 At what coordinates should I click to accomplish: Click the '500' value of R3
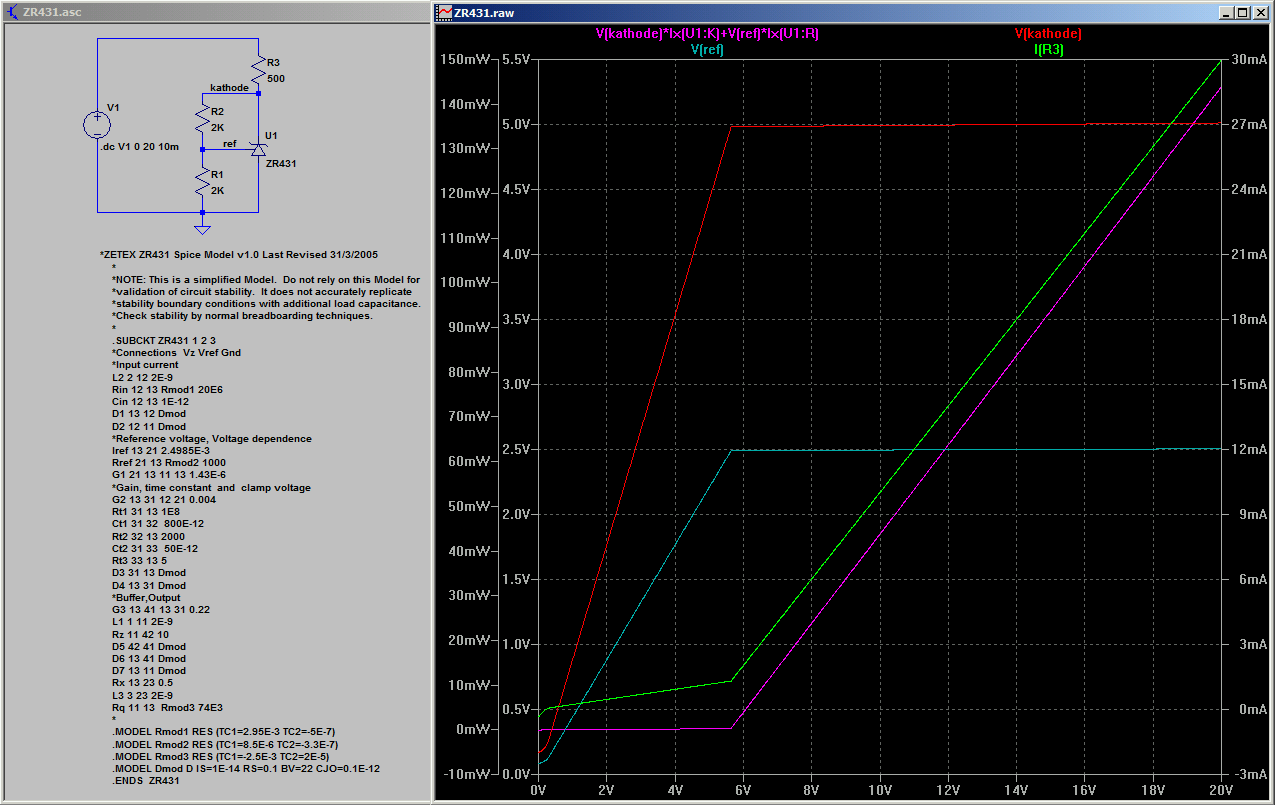276,78
